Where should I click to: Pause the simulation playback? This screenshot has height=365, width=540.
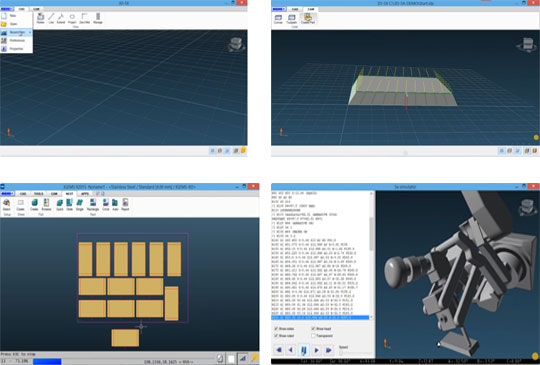click(x=303, y=350)
